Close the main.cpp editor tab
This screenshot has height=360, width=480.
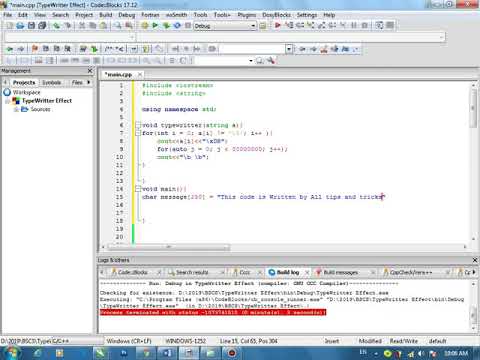[x=140, y=74]
